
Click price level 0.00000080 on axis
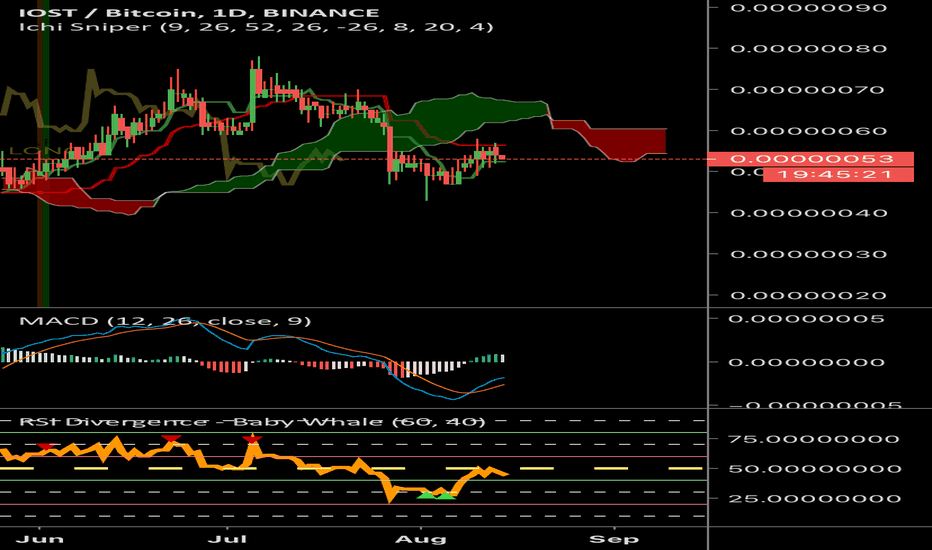point(808,49)
